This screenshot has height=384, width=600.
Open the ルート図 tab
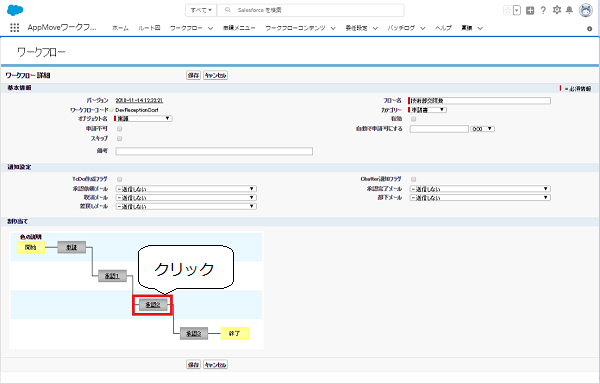(x=149, y=28)
